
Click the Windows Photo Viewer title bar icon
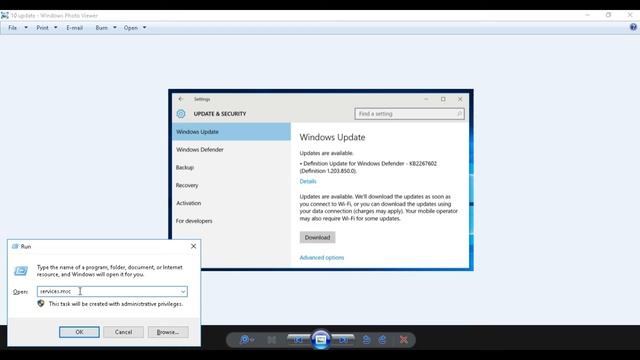[4, 16]
